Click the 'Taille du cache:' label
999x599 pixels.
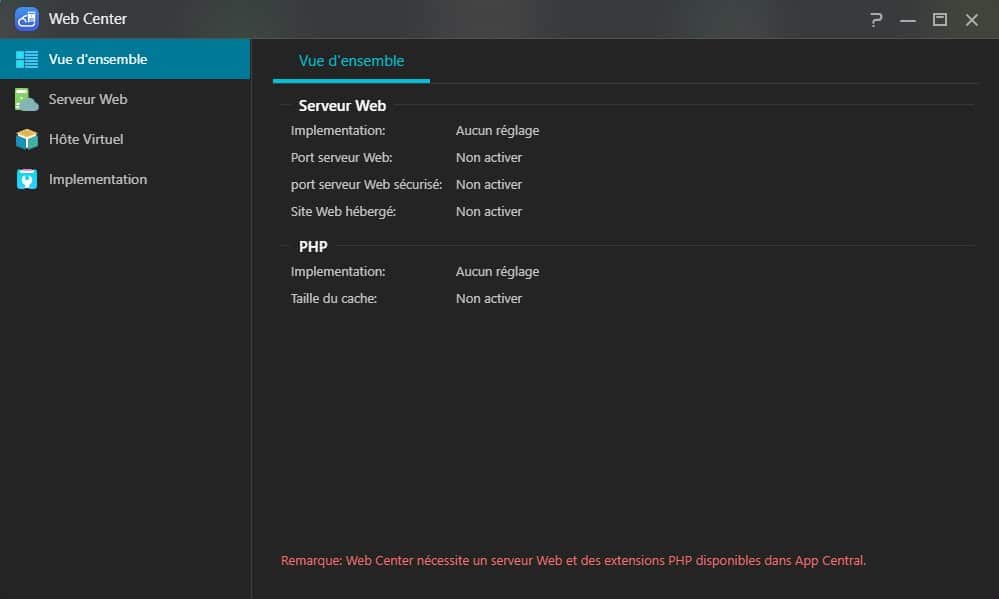click(x=334, y=298)
